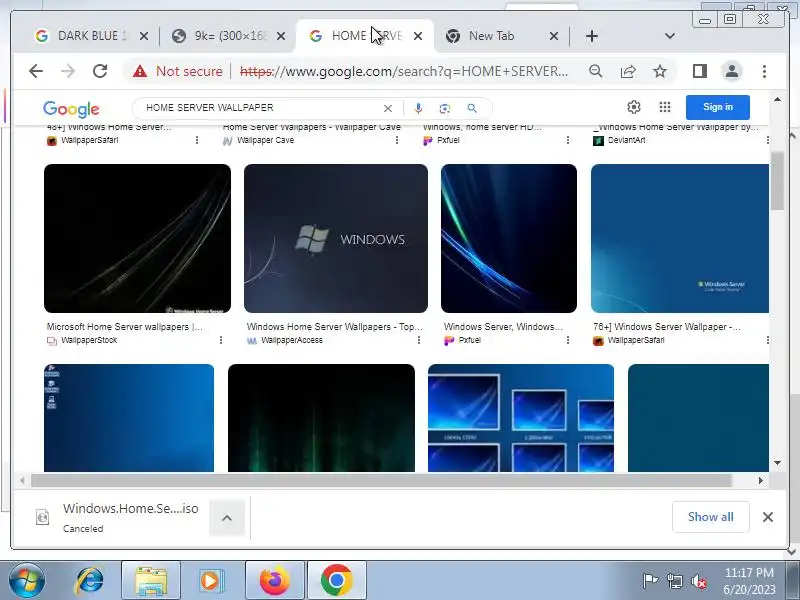Open the WallpaperSafari 76+ result link
Viewport: 800px width, 600px height.
pos(666,327)
